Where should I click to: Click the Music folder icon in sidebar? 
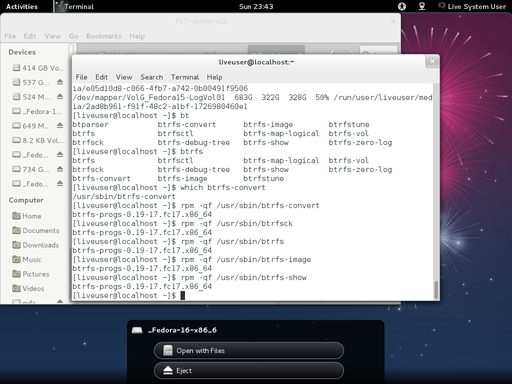tap(16, 259)
